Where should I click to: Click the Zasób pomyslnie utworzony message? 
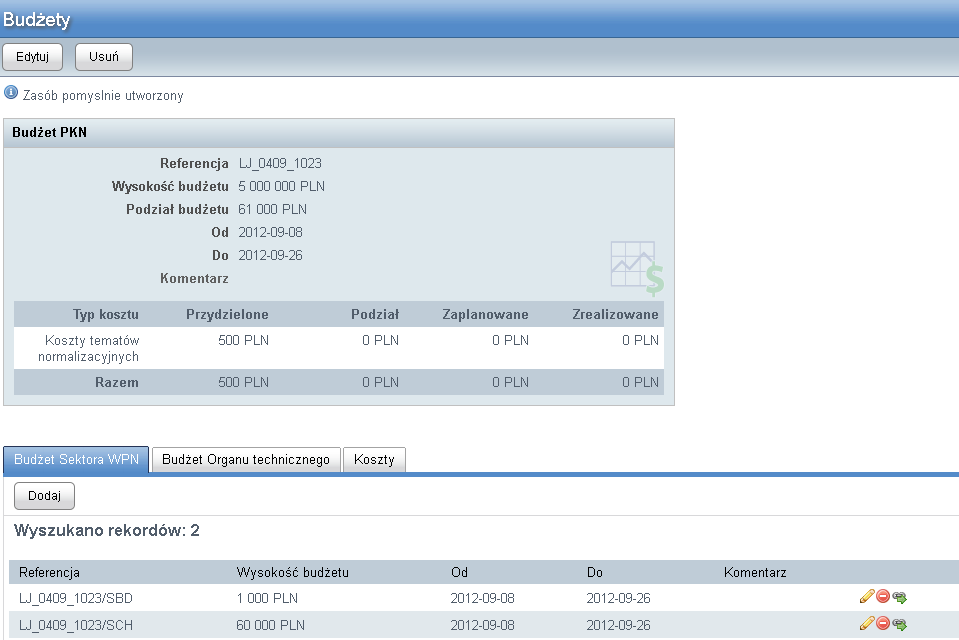[x=103, y=95]
